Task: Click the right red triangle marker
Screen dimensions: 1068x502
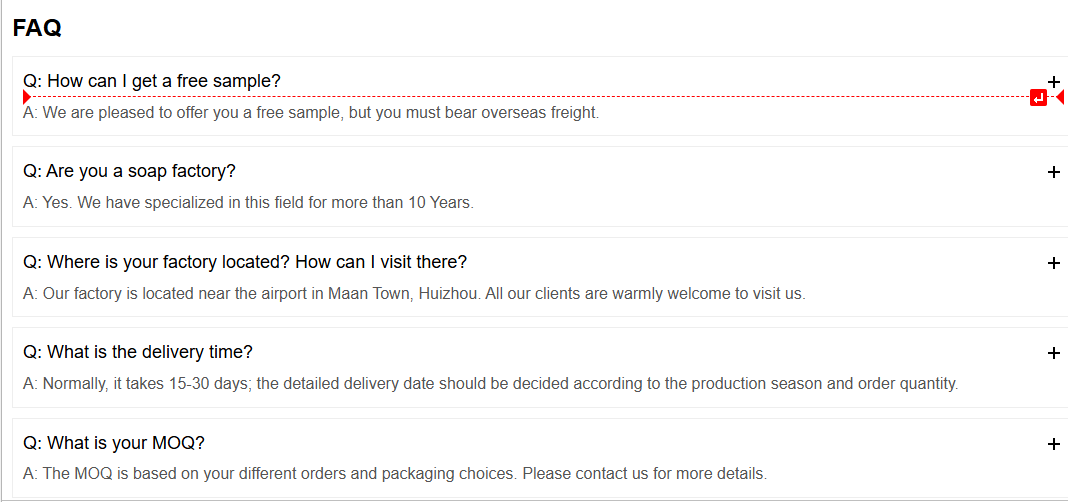Action: (1060, 98)
